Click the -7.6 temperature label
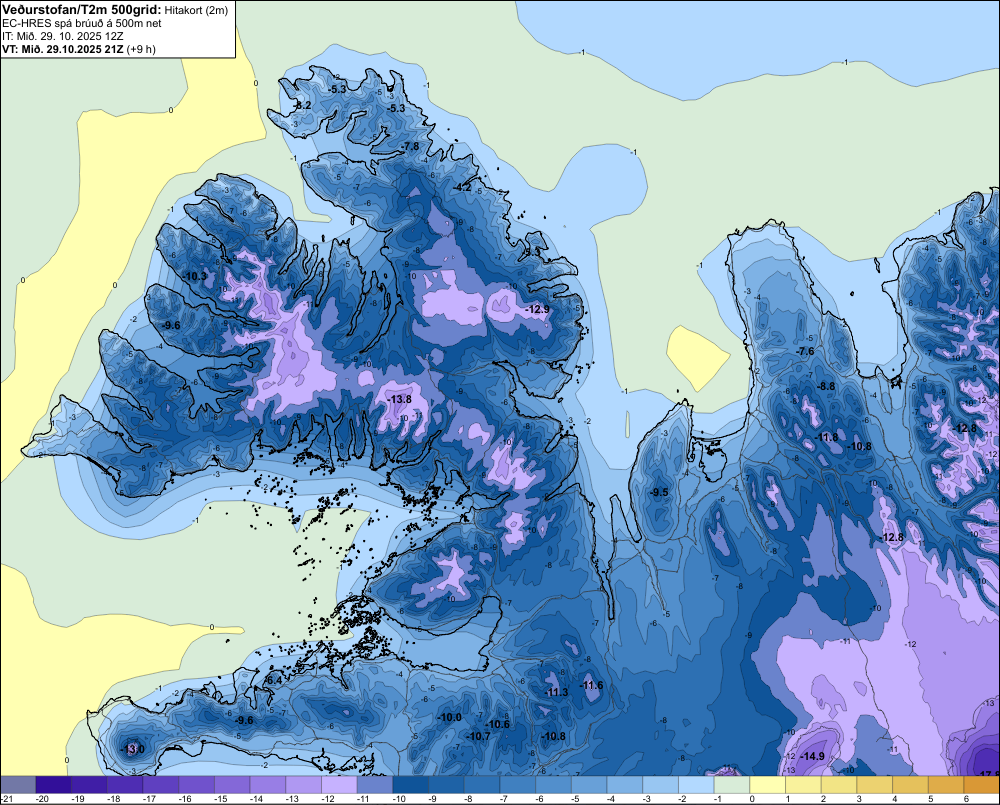 805,351
